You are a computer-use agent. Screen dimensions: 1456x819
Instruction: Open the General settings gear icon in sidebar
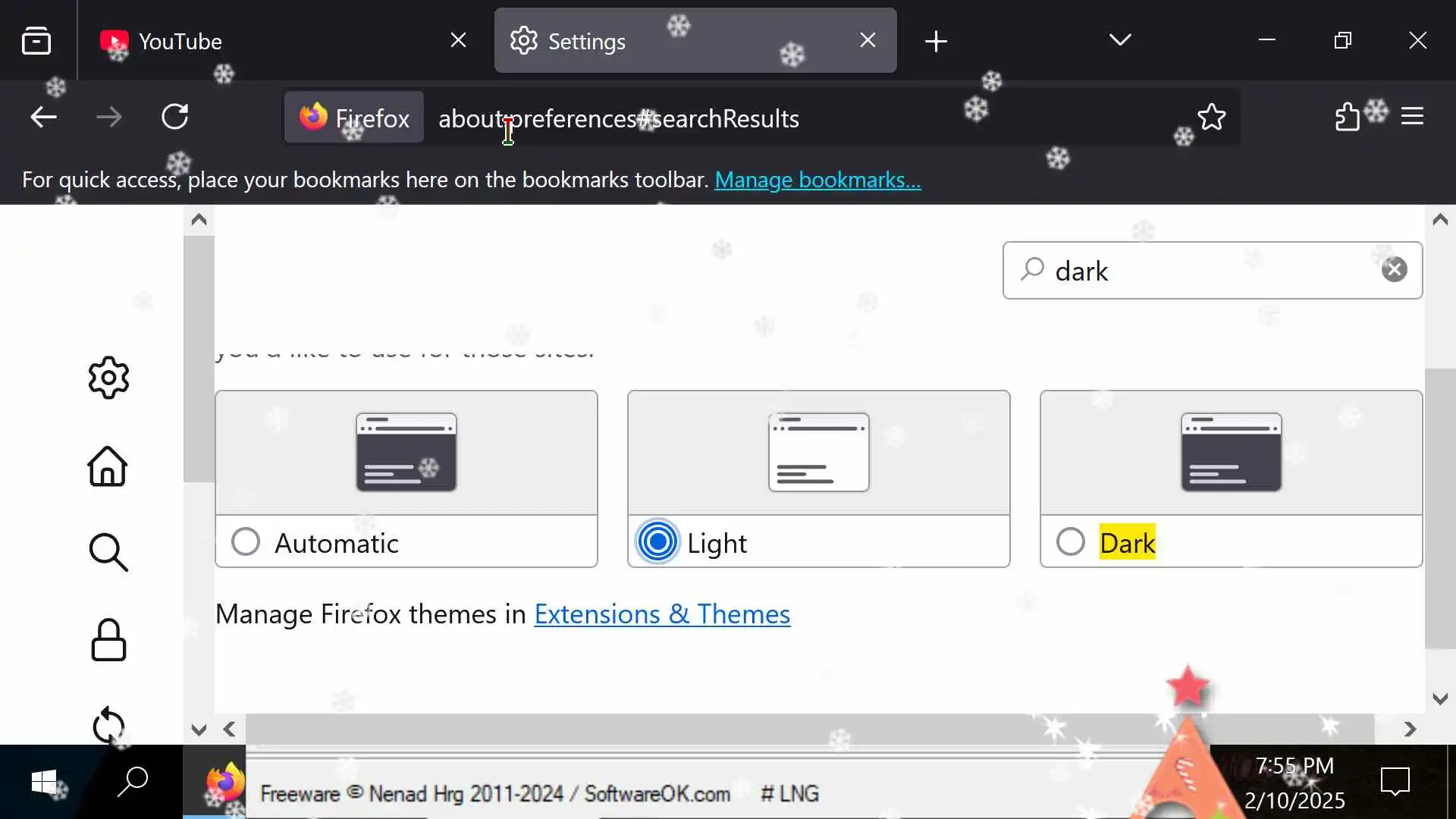[x=108, y=377]
